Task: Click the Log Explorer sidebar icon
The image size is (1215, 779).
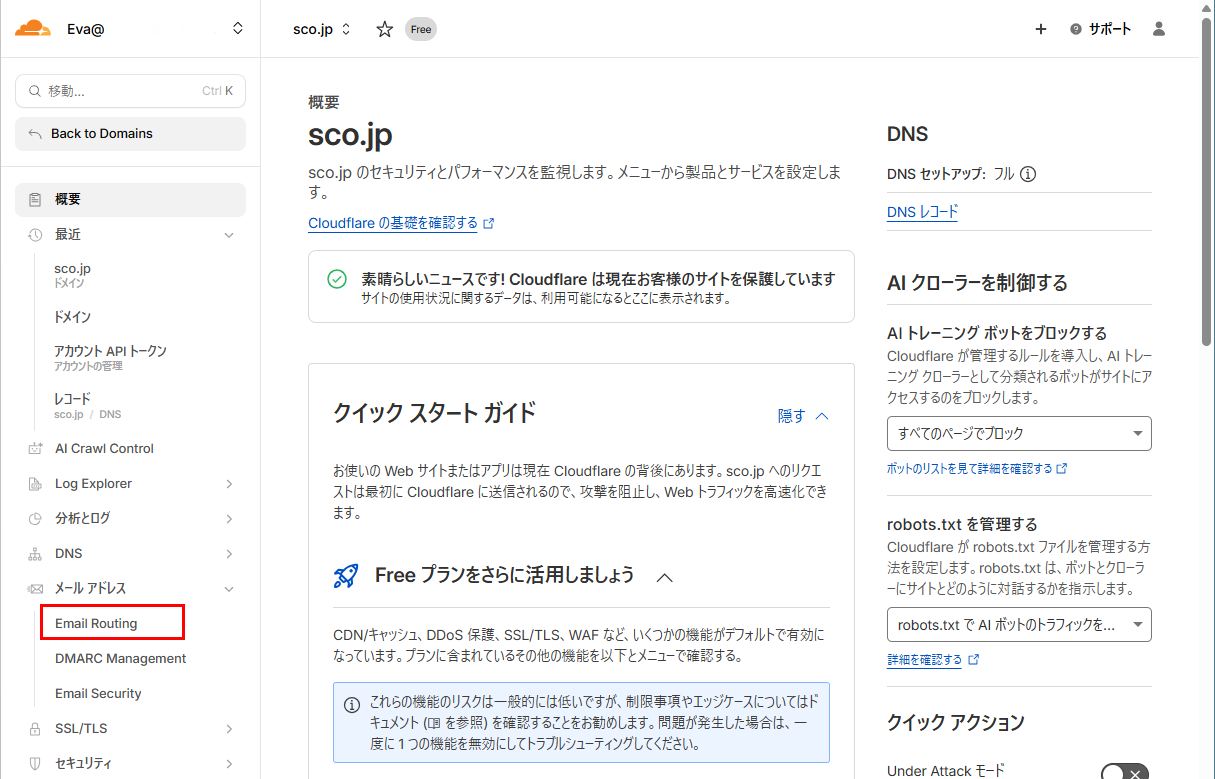Action: coord(34,483)
